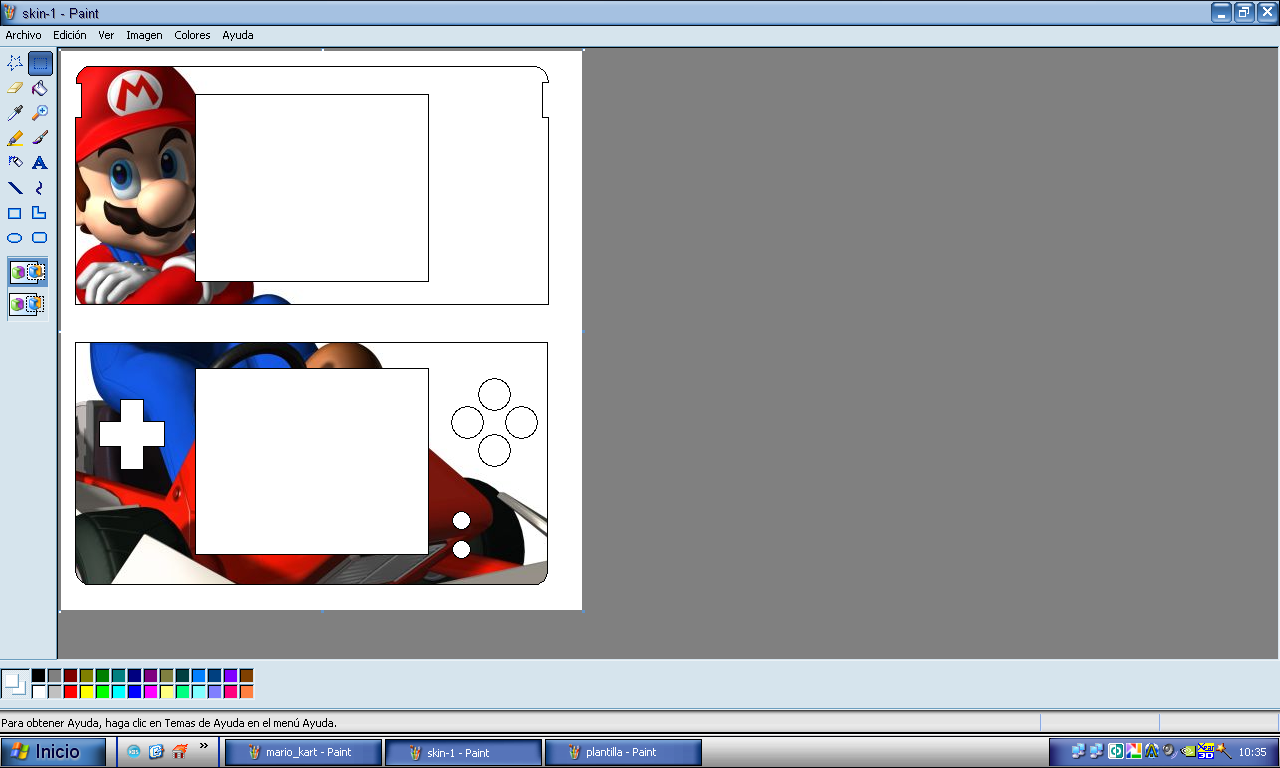Switch to plantilla - Paint taskbar window
The image size is (1280, 768).
coord(623,752)
